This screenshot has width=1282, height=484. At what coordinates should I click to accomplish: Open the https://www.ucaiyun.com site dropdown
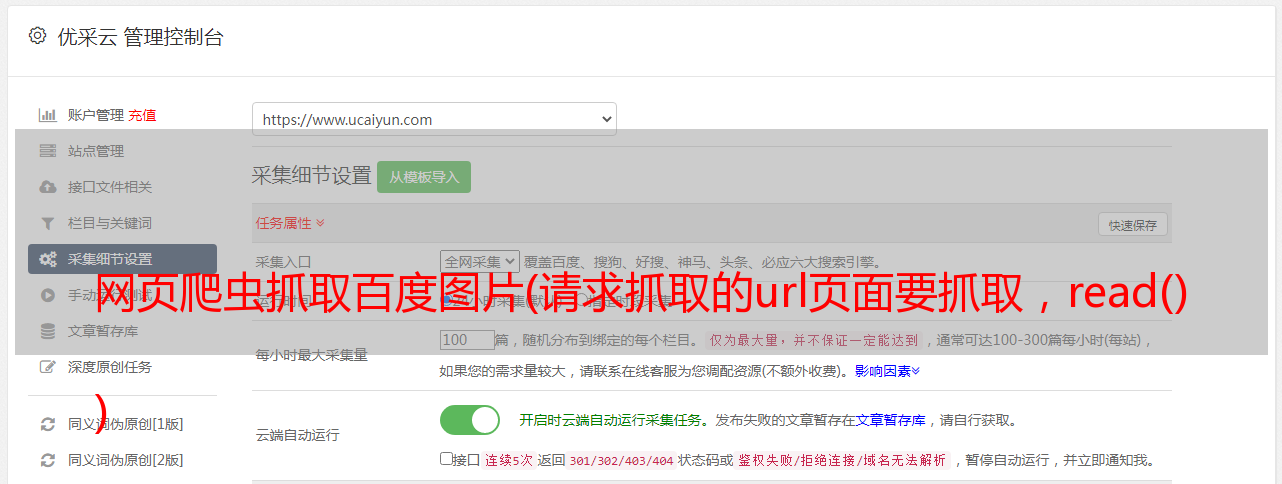[x=434, y=119]
